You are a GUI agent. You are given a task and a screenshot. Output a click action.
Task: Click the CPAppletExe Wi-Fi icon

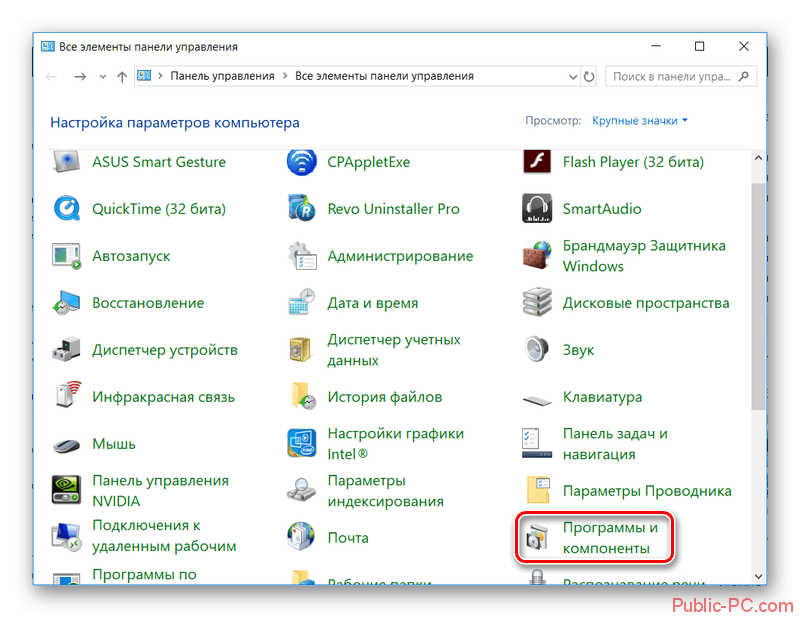(x=302, y=162)
